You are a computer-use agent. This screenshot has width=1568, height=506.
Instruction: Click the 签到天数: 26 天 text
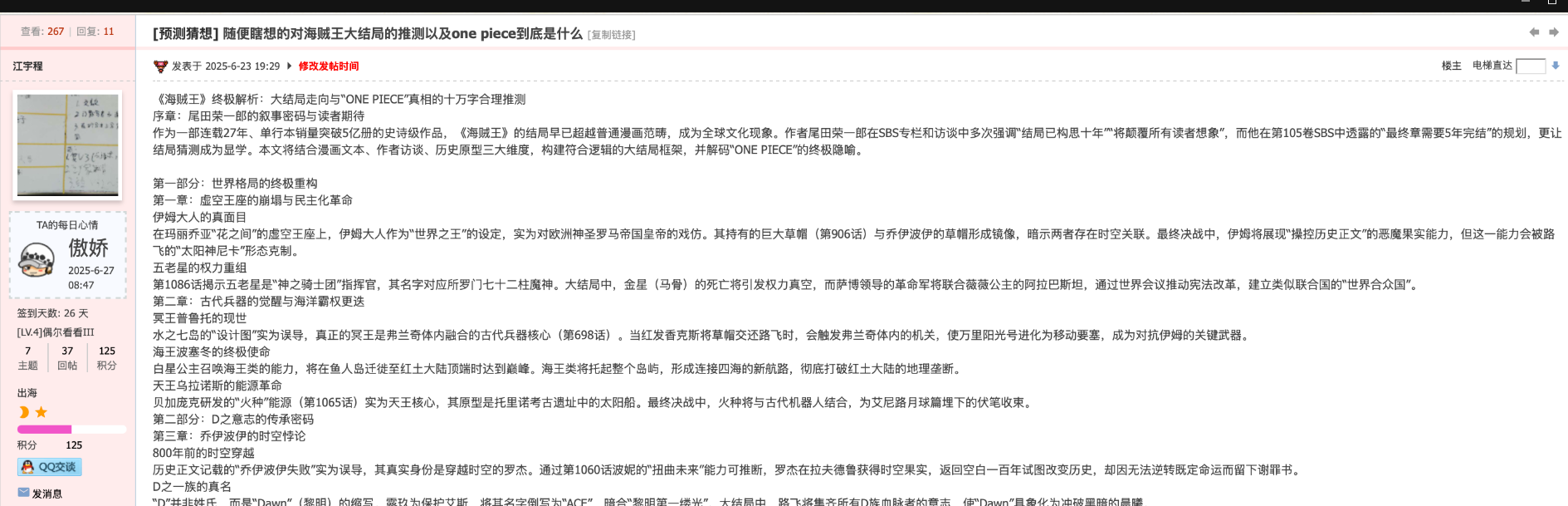[53, 313]
